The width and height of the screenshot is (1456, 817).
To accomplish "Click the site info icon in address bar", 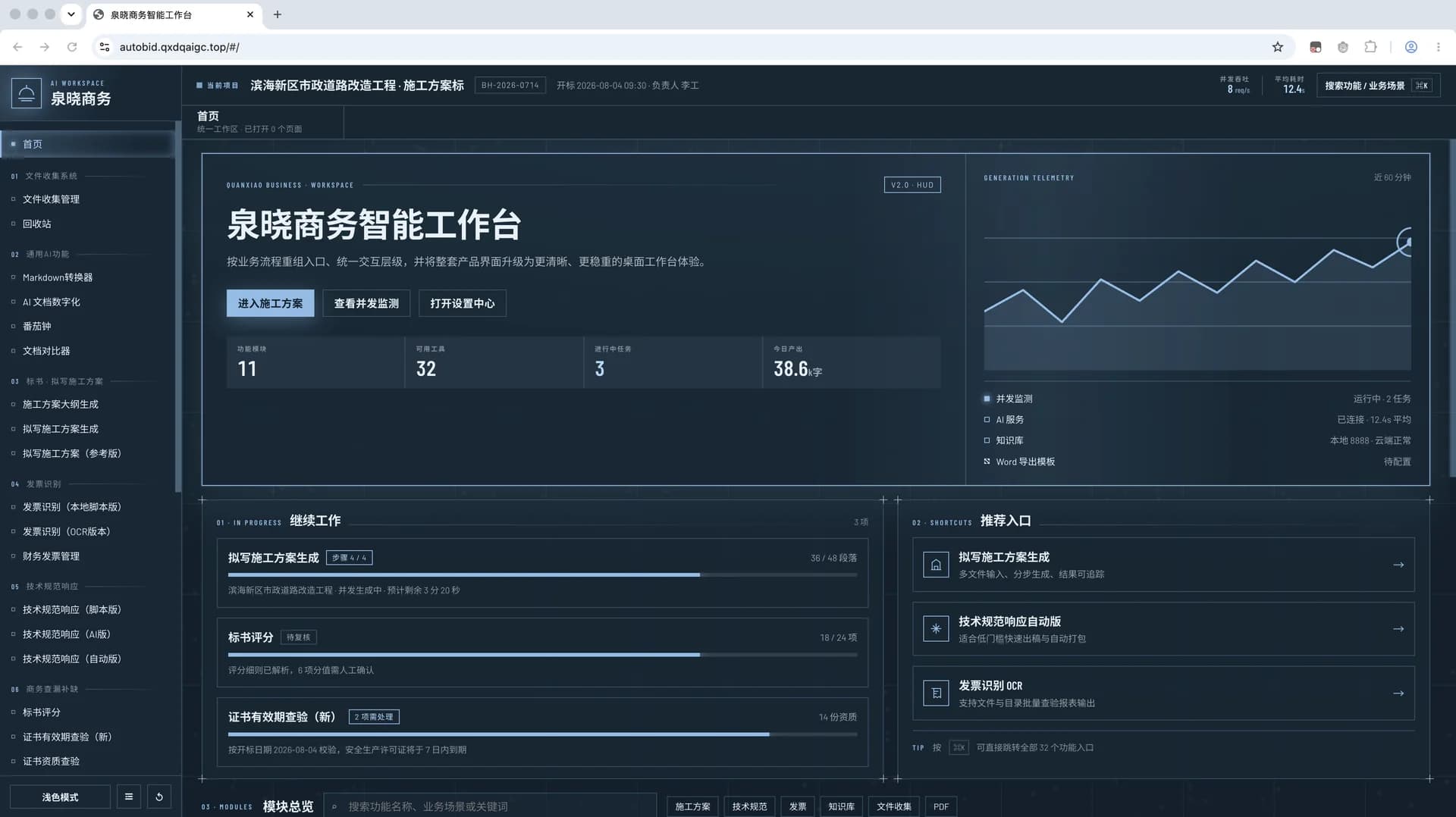I will pyautogui.click(x=105, y=47).
